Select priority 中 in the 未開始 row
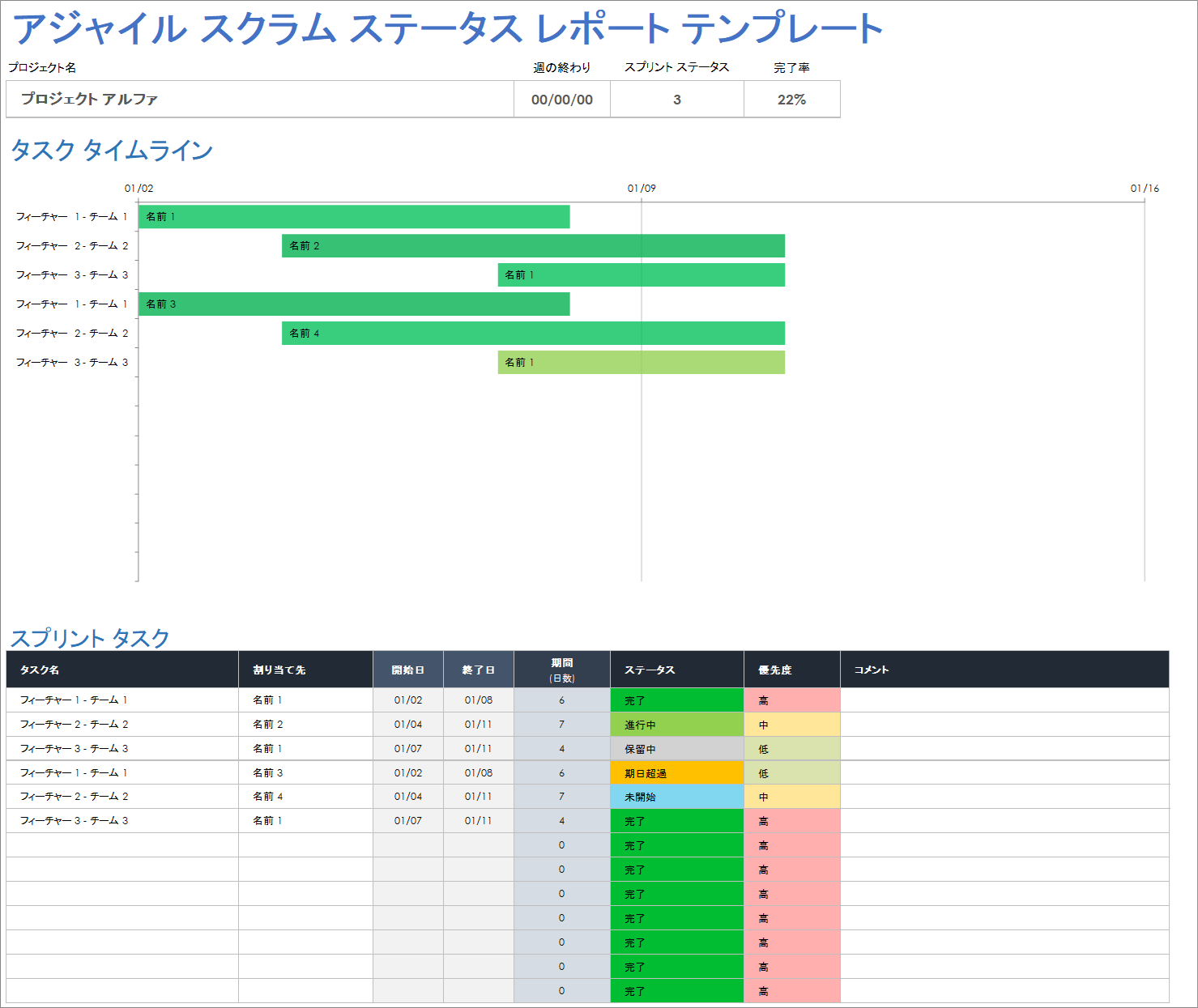 coord(792,797)
